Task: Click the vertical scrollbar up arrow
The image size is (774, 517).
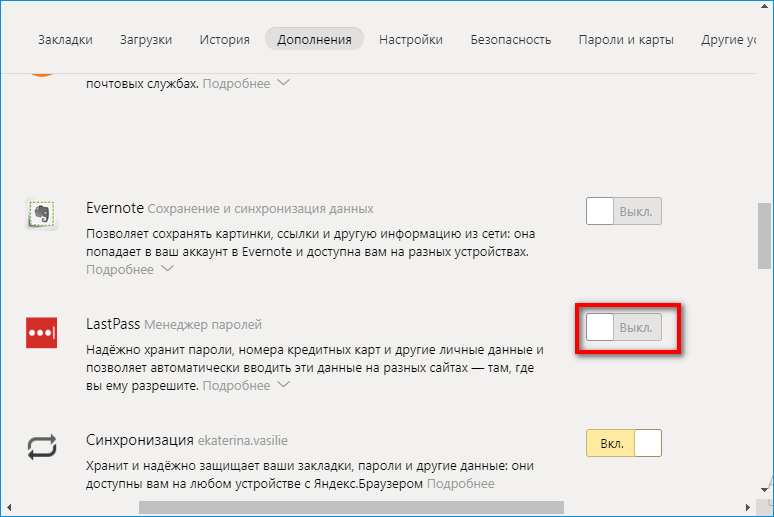Action: click(x=765, y=4)
